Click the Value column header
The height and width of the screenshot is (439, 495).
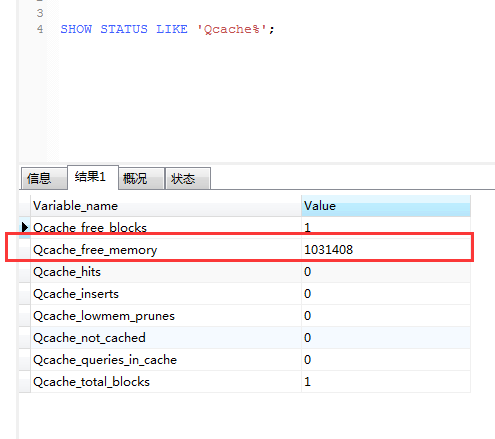point(386,206)
